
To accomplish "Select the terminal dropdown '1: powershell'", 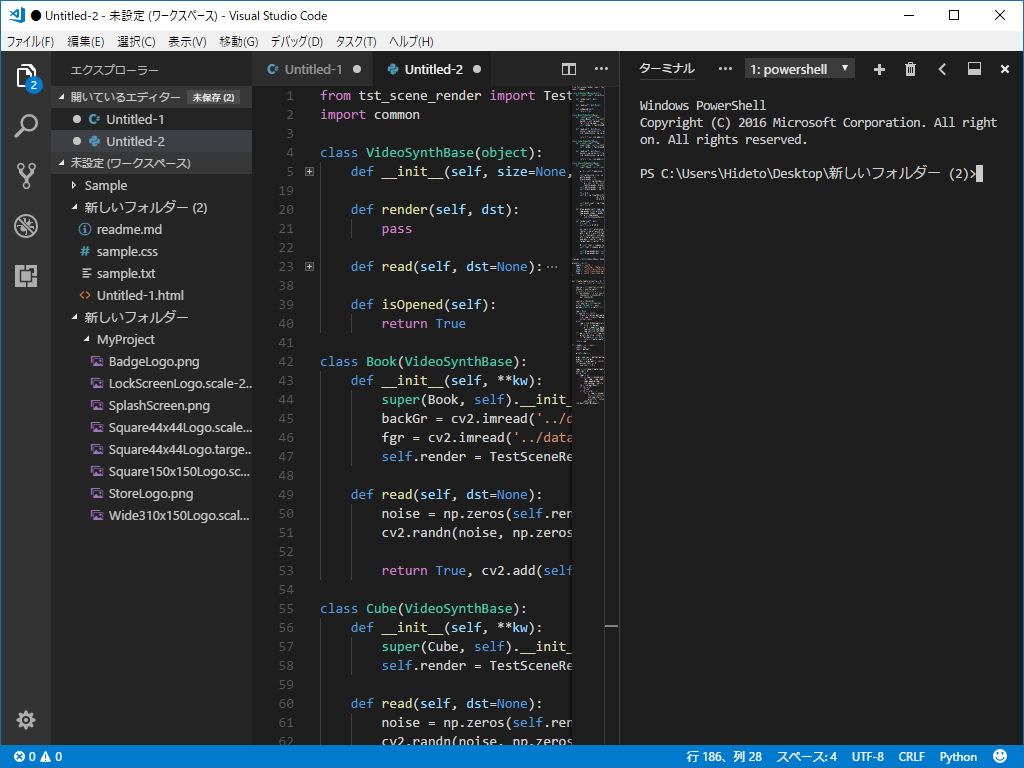I will coord(799,69).
